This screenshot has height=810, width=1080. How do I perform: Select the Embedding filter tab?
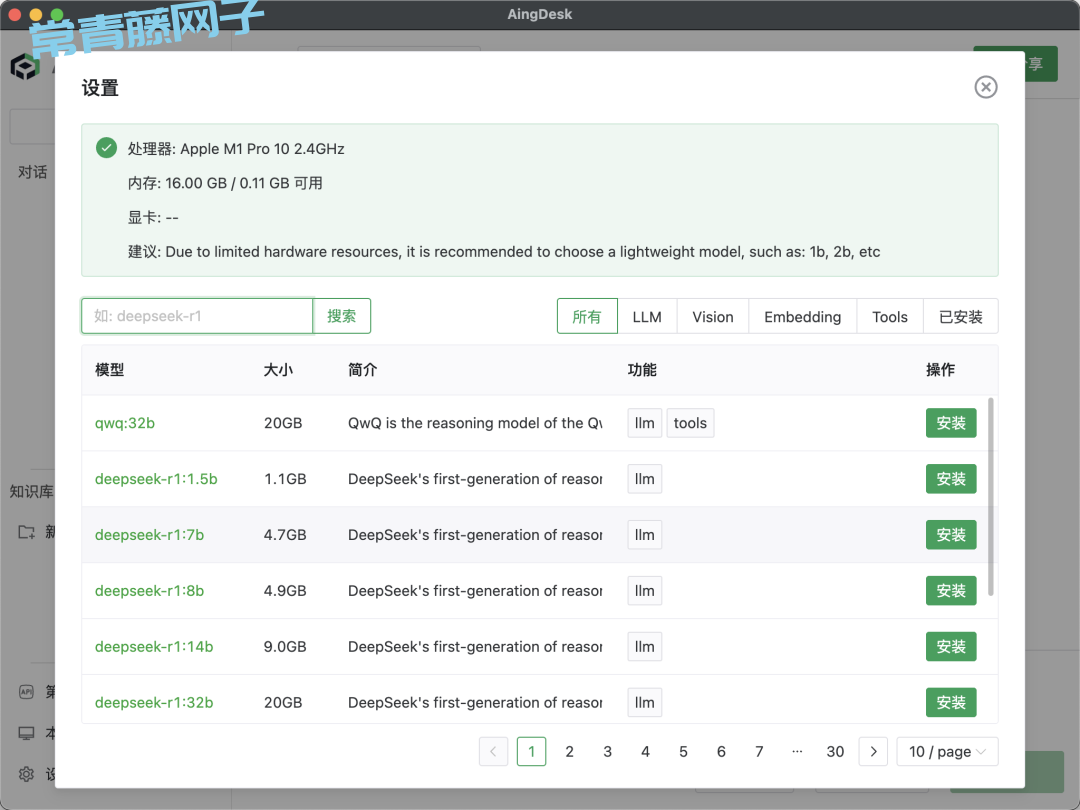coord(802,317)
